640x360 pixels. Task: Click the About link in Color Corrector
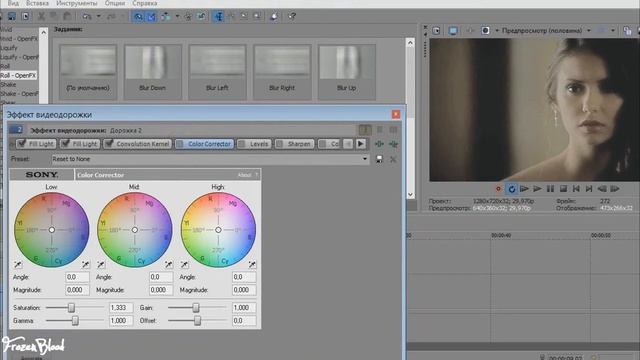click(x=244, y=175)
